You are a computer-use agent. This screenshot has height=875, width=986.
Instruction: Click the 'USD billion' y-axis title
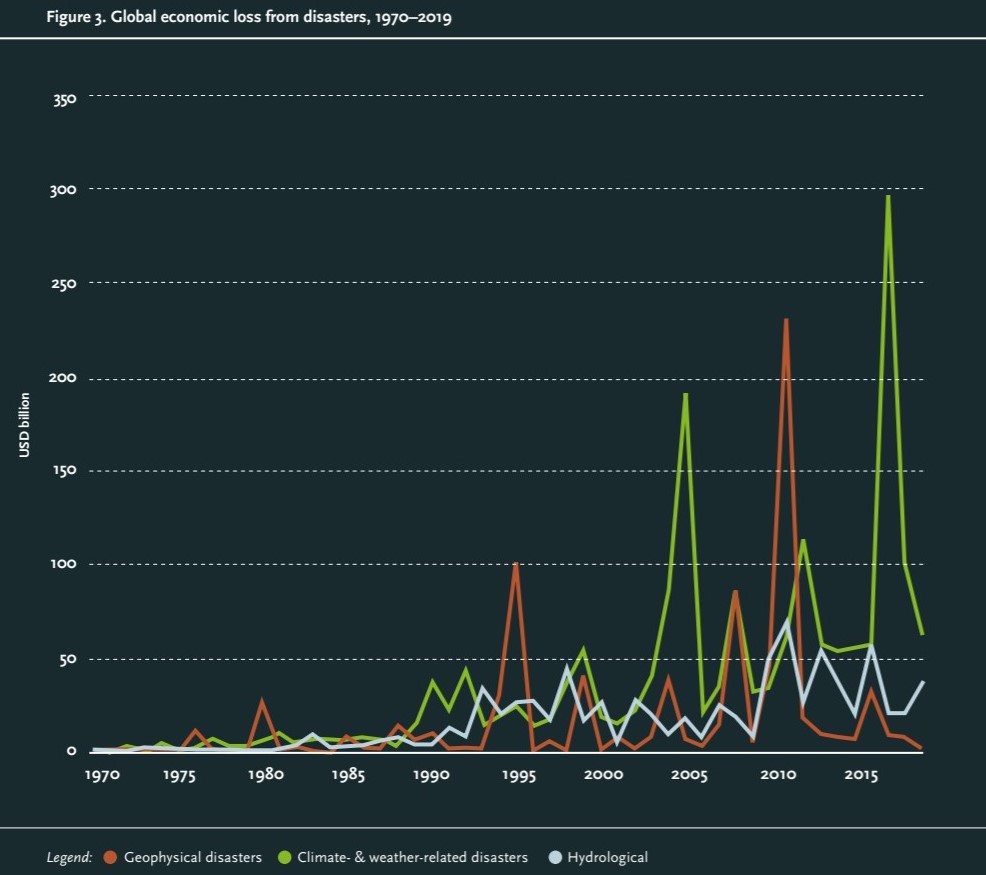click(23, 426)
